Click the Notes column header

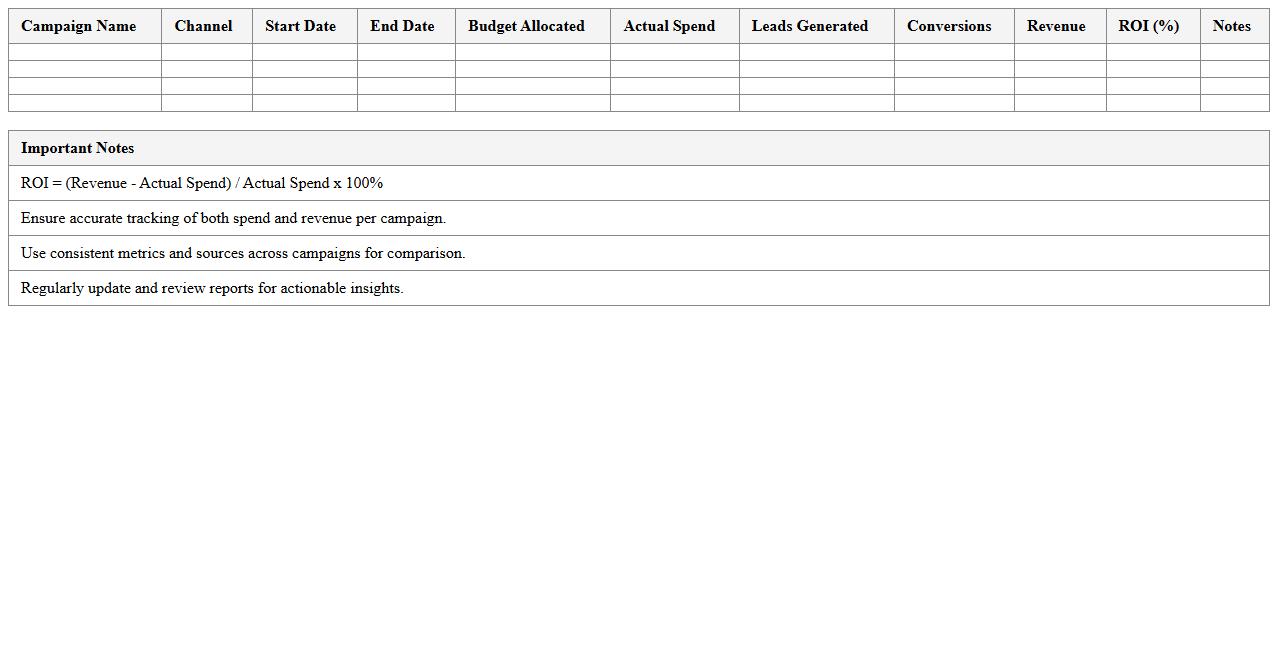coord(1232,26)
